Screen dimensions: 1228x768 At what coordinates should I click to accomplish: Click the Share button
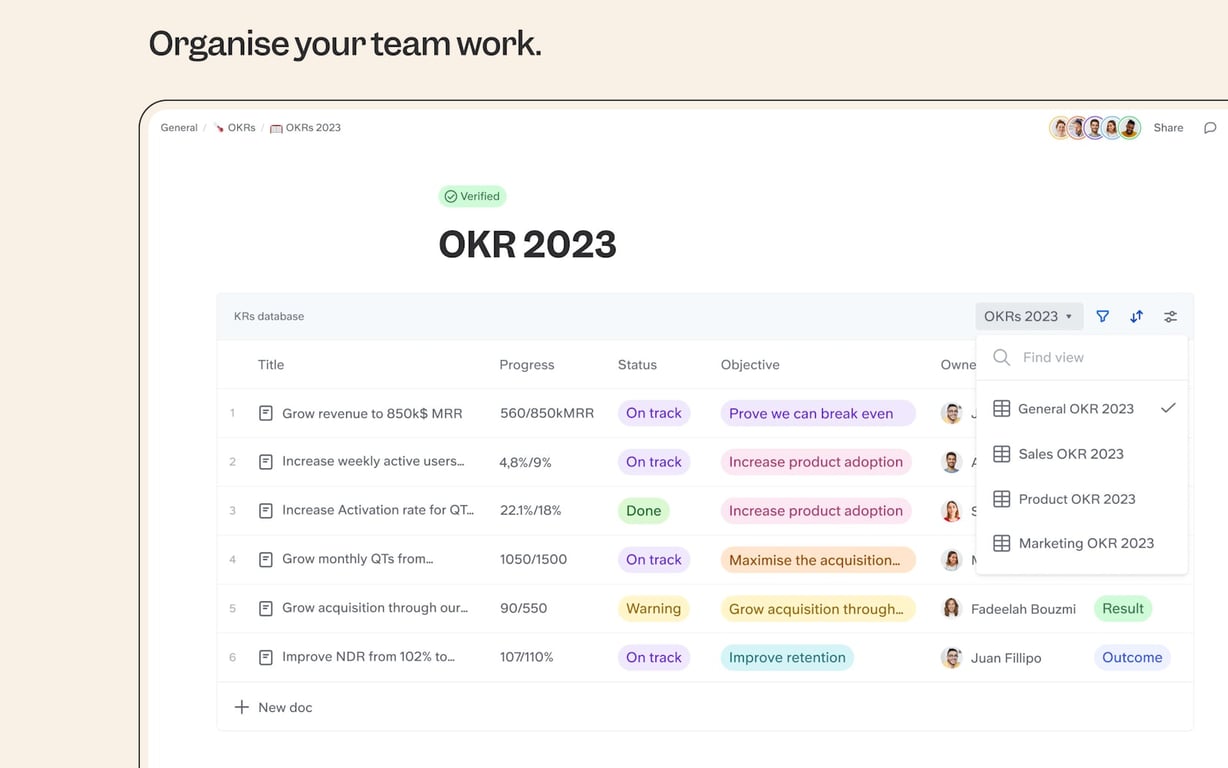point(1168,128)
